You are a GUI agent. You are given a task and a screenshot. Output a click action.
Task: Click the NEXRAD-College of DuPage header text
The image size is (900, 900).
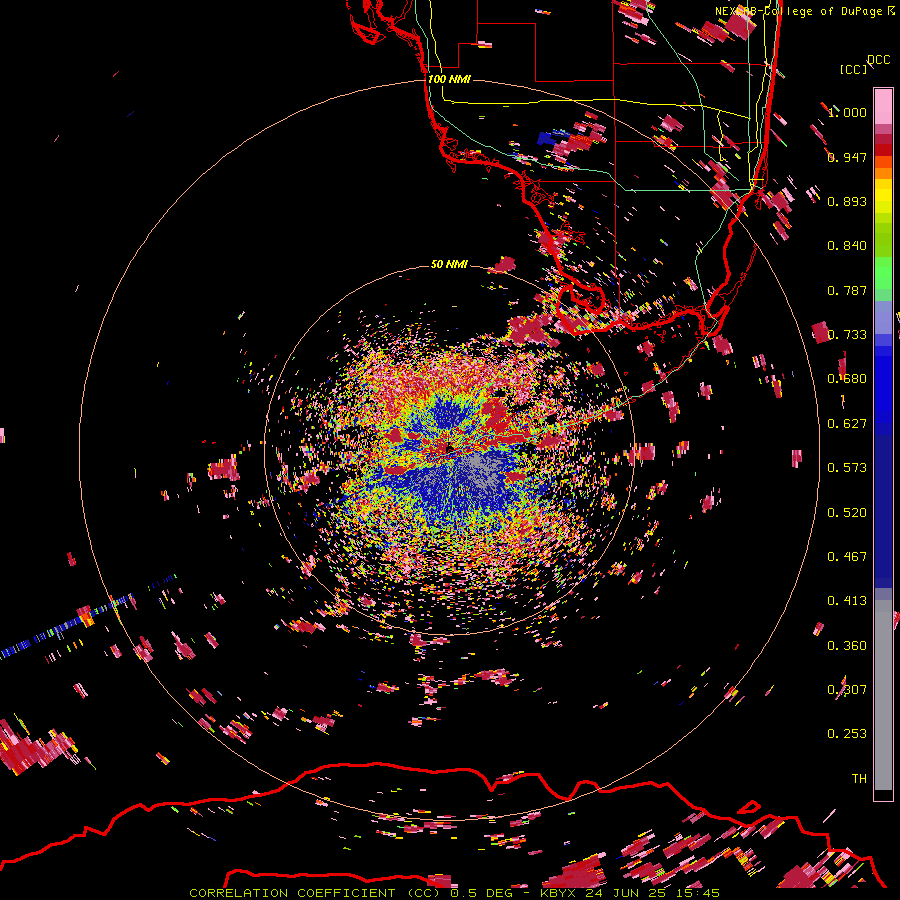805,11
